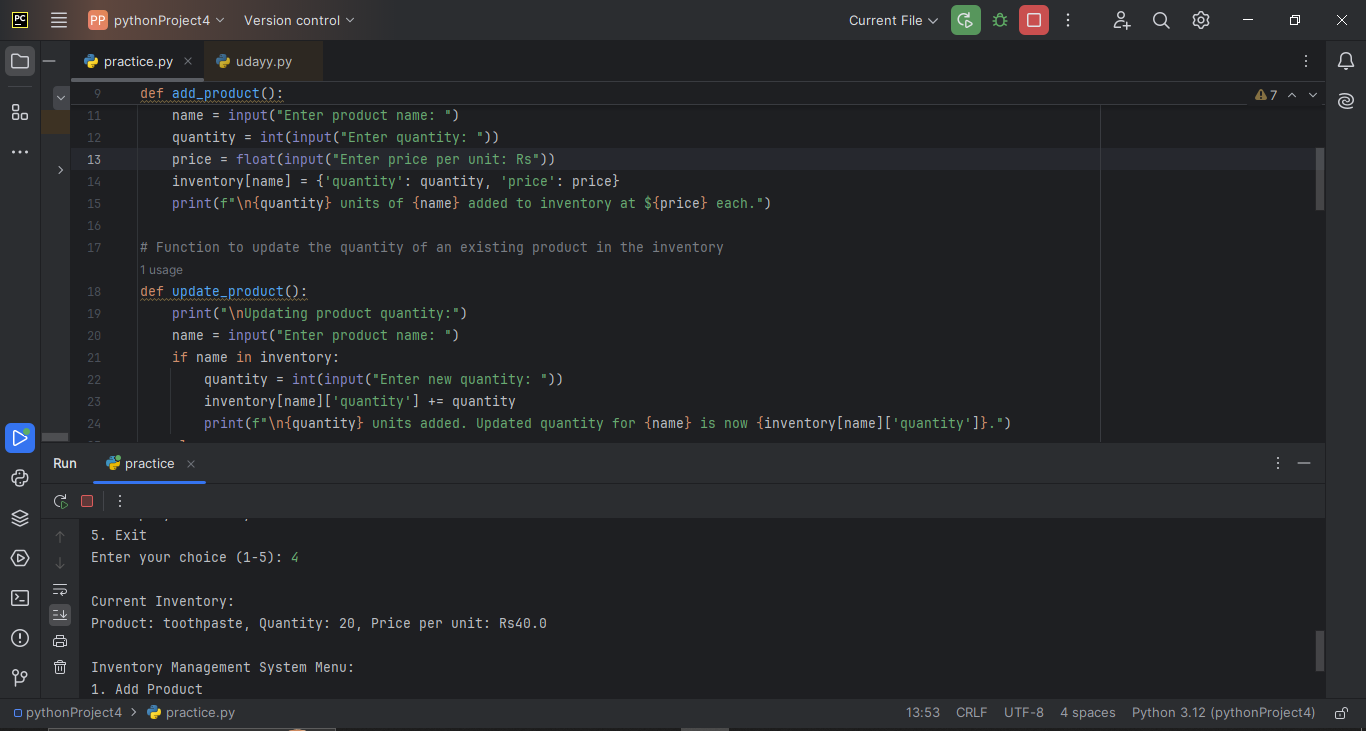Open the Structure tool window
Viewport: 1366px width, 731px height.
pos(20,112)
